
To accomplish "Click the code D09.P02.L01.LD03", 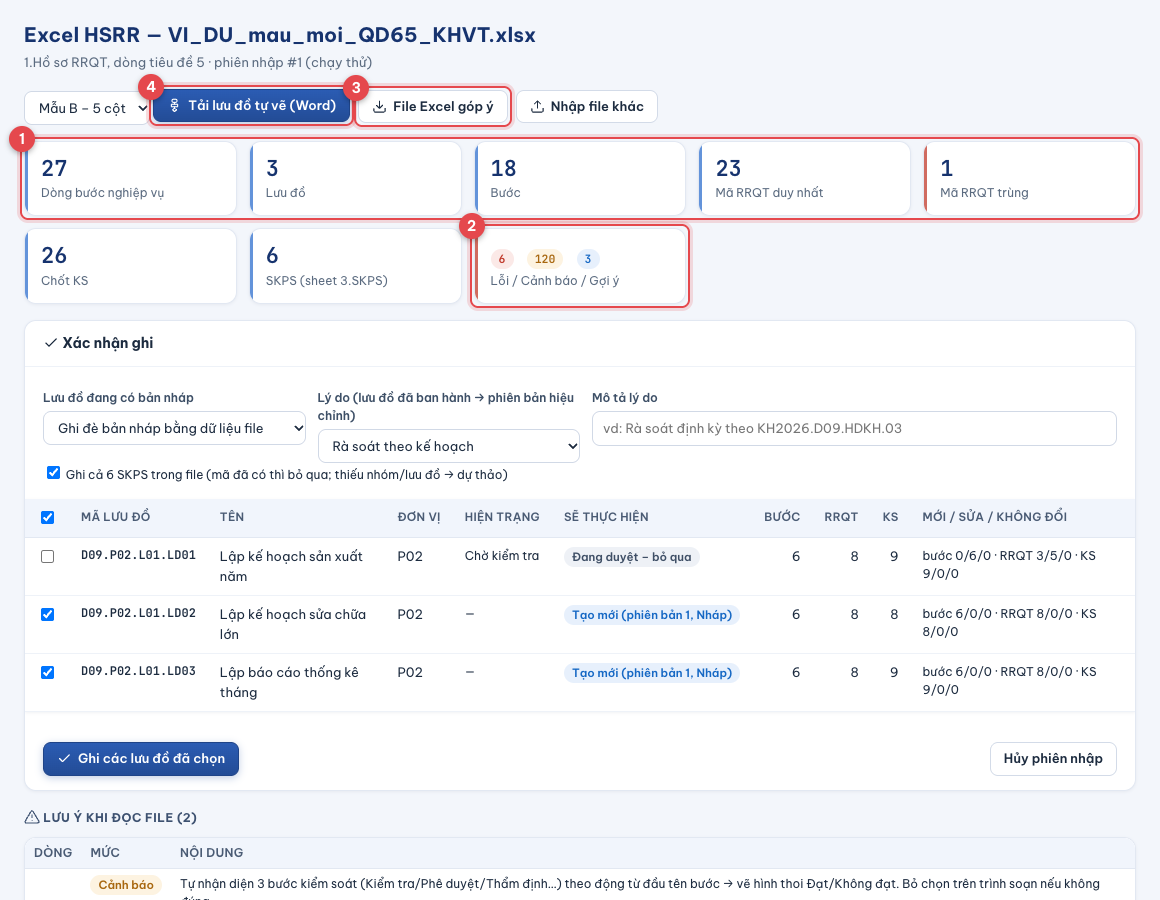I will coord(138,671).
